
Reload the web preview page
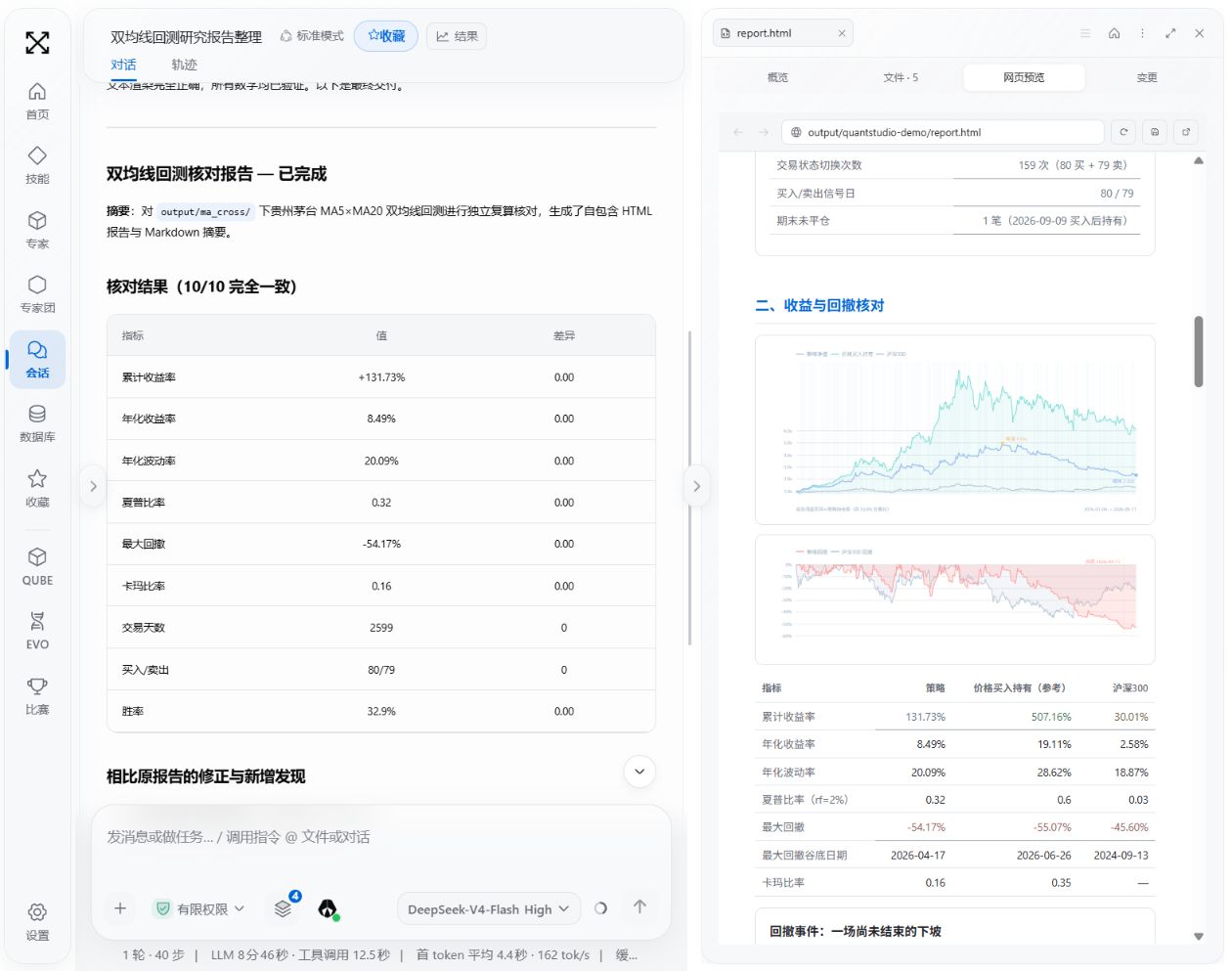coord(1123,132)
